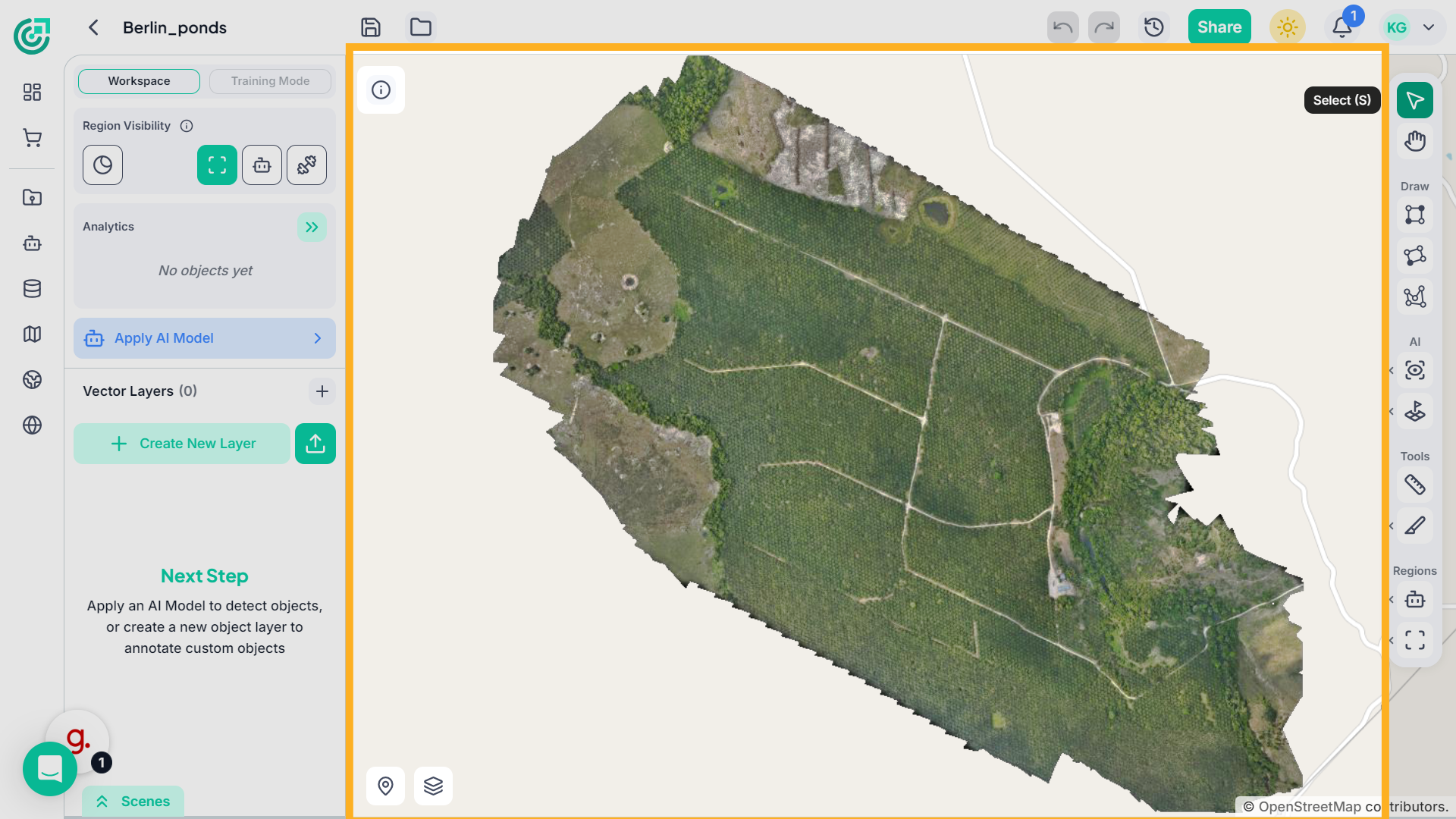Click the Share button
The image size is (1456, 819).
[x=1219, y=27]
